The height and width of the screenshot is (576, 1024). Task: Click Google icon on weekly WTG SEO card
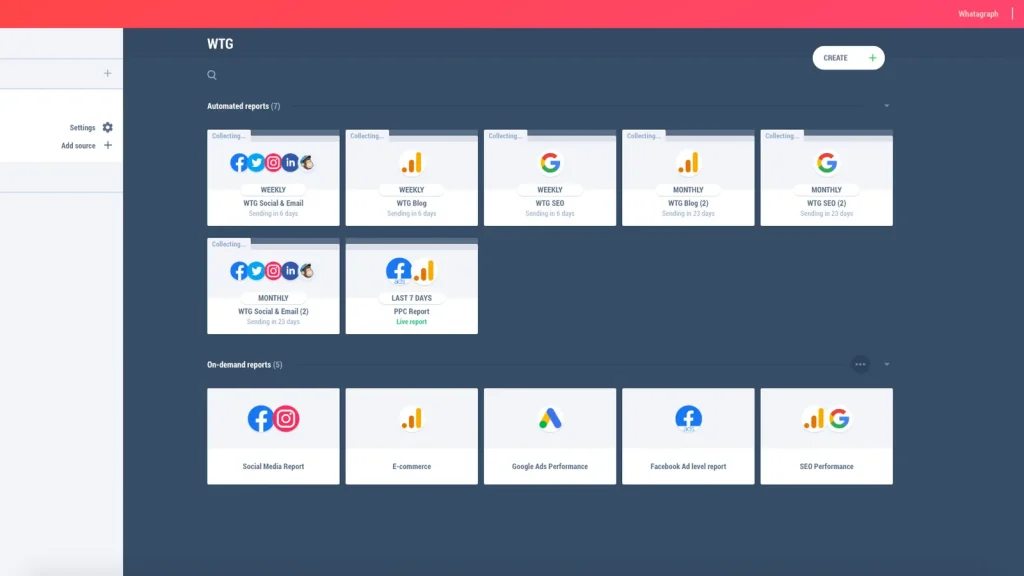tap(550, 163)
